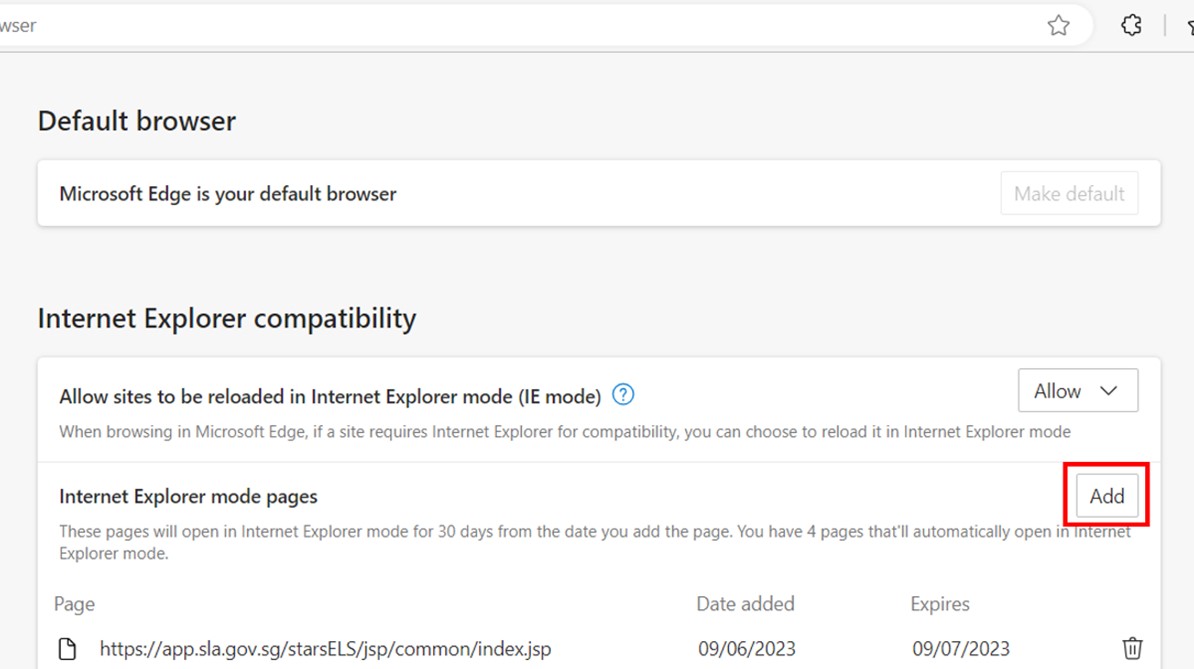Click the Add button for IE mode pages

point(1106,496)
